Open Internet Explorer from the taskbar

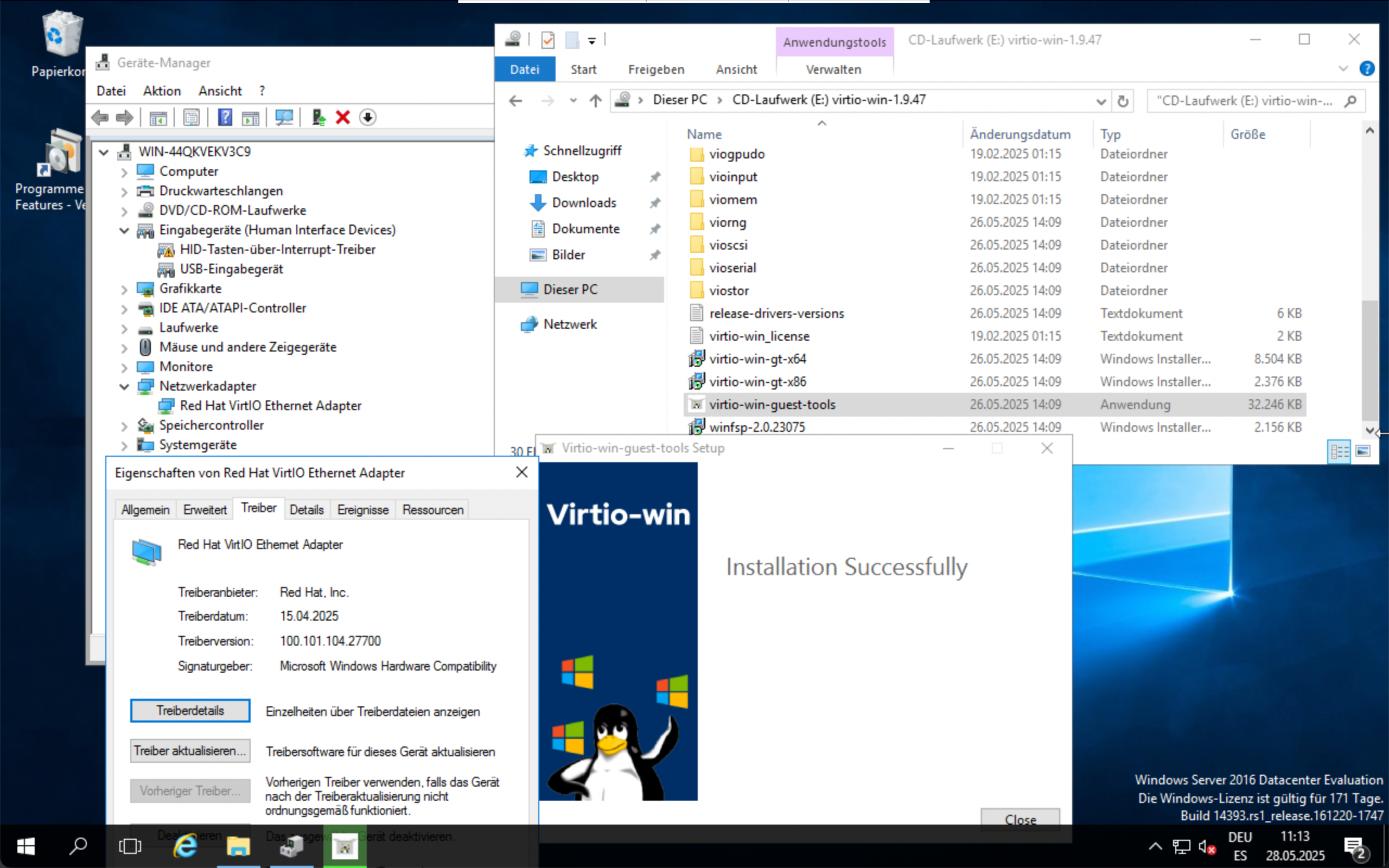185,846
